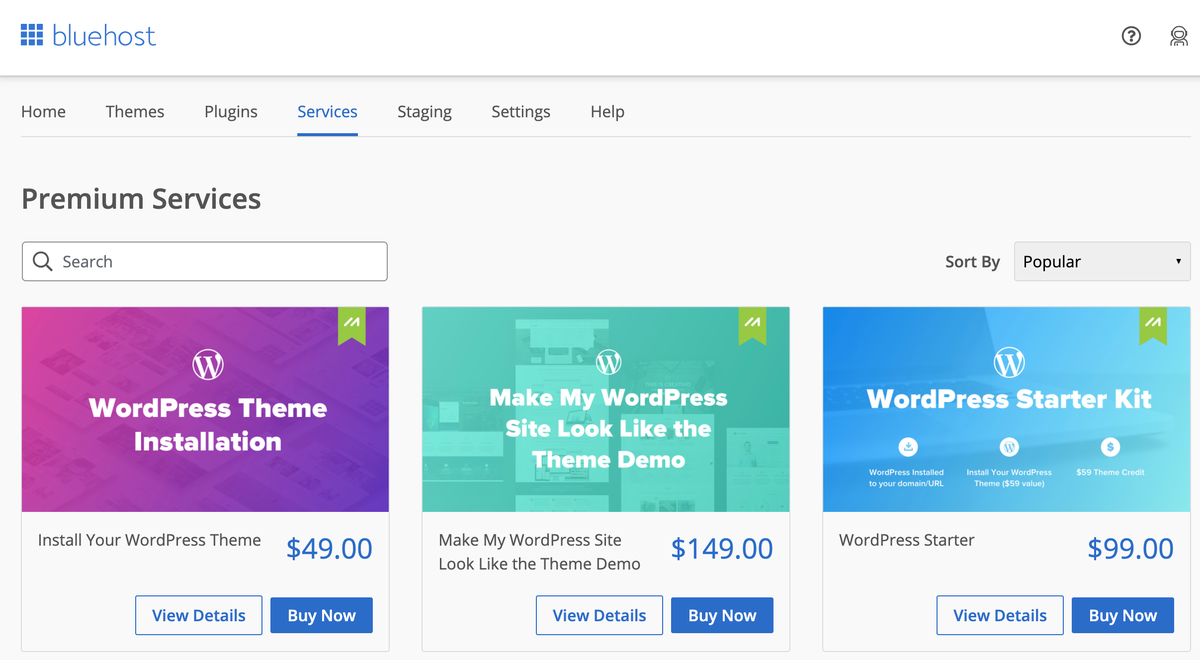Screen dimensions: 1200x660
Task: Click the Sort By label
Action: click(972, 262)
